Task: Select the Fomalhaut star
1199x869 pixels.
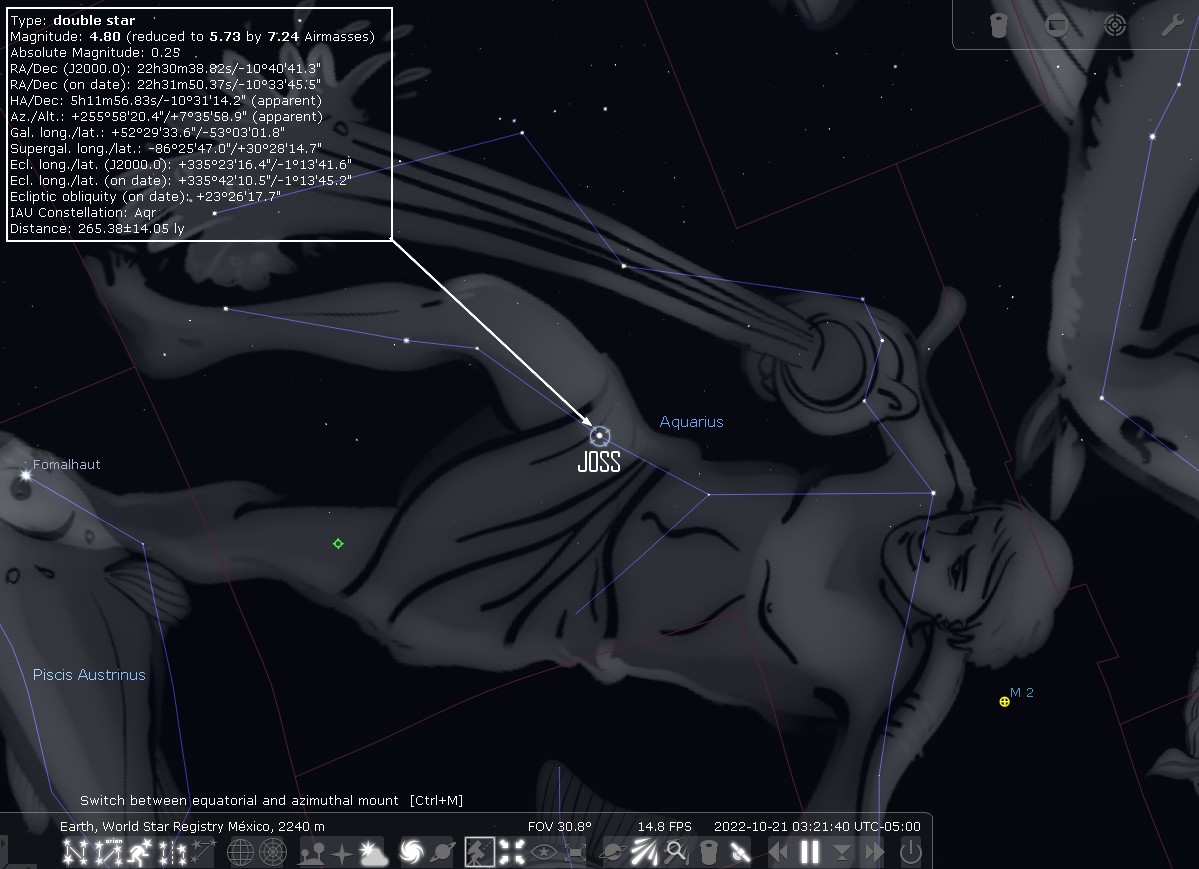Action: click(x=25, y=476)
